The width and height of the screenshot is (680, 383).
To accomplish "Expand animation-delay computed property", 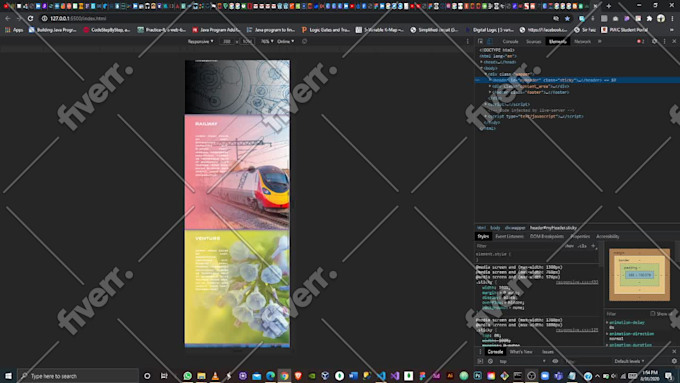I will pyautogui.click(x=607, y=323).
